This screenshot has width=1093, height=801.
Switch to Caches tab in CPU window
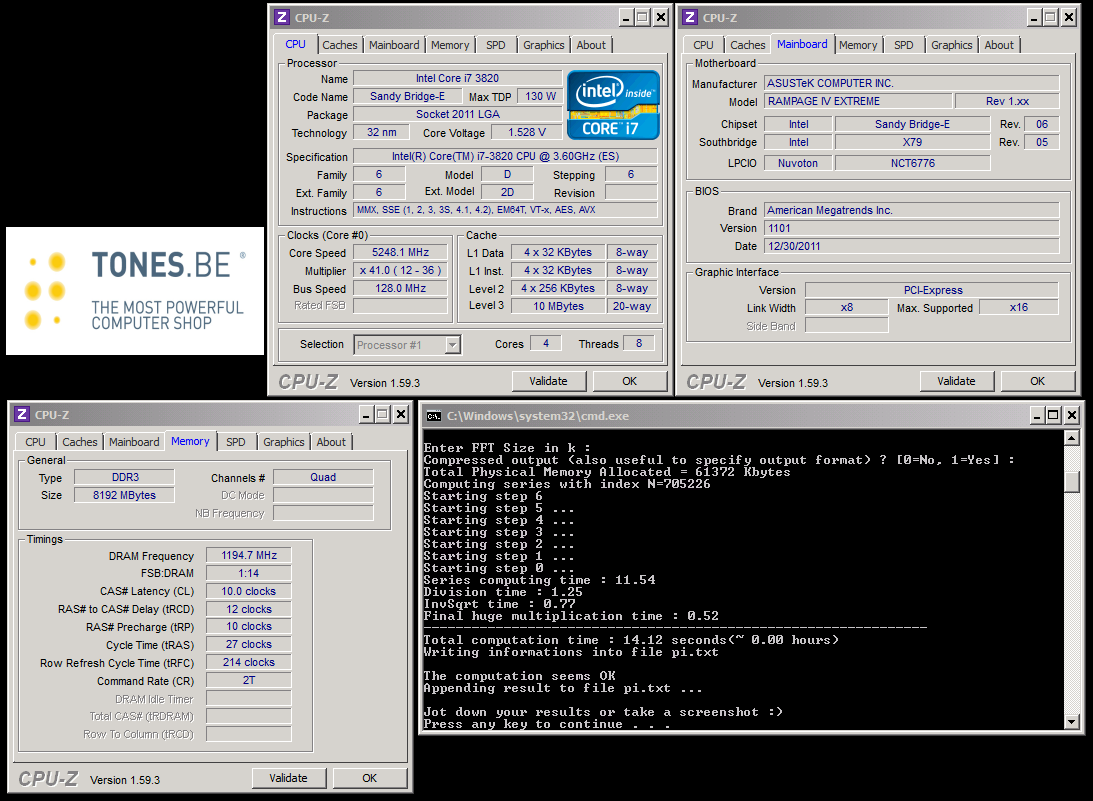pyautogui.click(x=339, y=45)
